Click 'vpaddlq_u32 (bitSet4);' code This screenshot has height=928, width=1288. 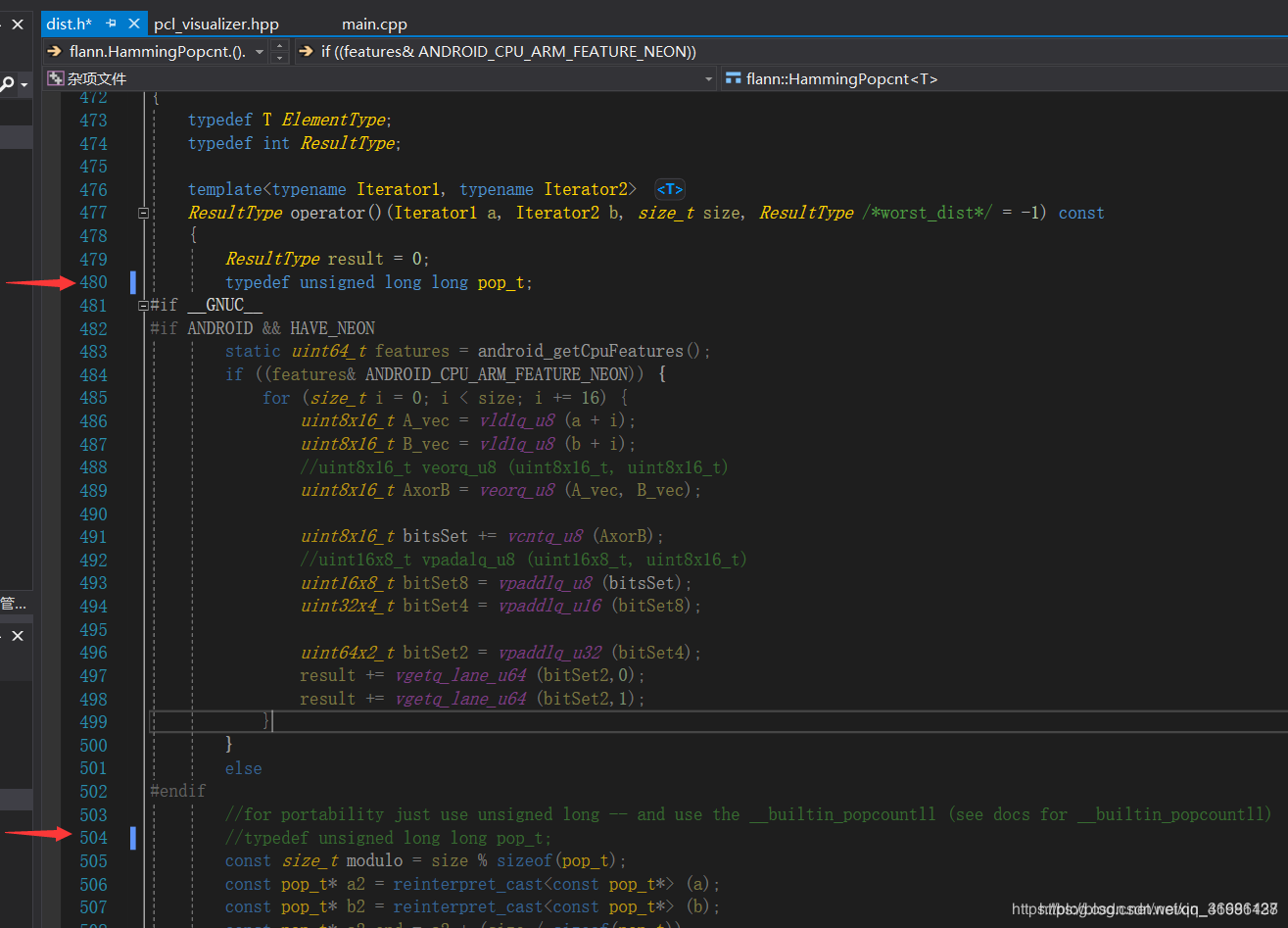tap(600, 653)
